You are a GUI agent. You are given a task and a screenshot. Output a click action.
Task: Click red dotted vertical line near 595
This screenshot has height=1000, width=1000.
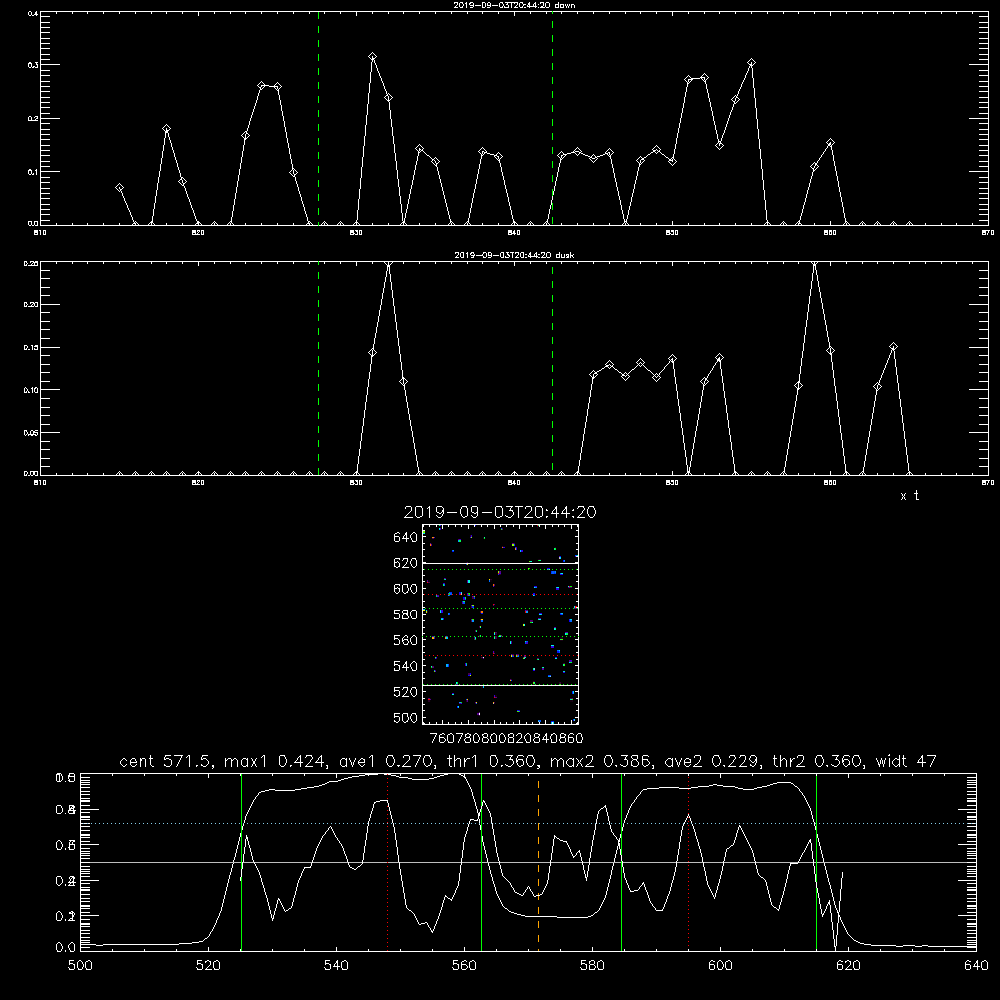(688, 862)
